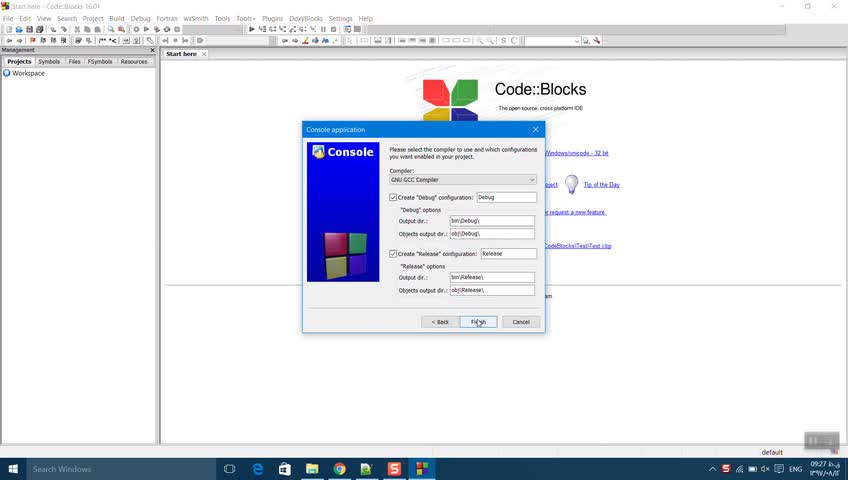Viewport: 848px width, 480px height.
Task: Click the Open file toolbar icon
Action: click(x=19, y=29)
